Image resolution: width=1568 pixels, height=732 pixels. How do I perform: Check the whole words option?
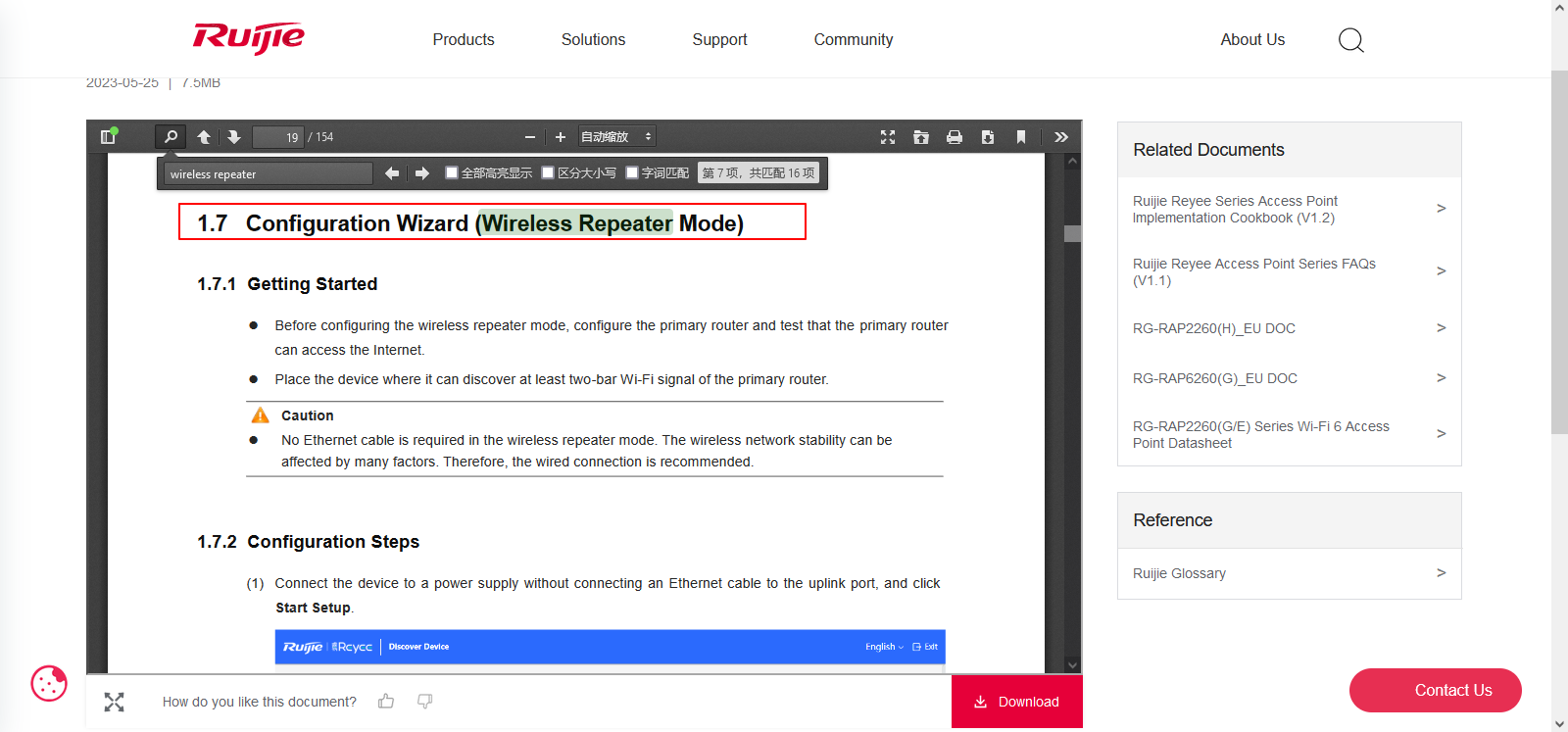[x=632, y=172]
